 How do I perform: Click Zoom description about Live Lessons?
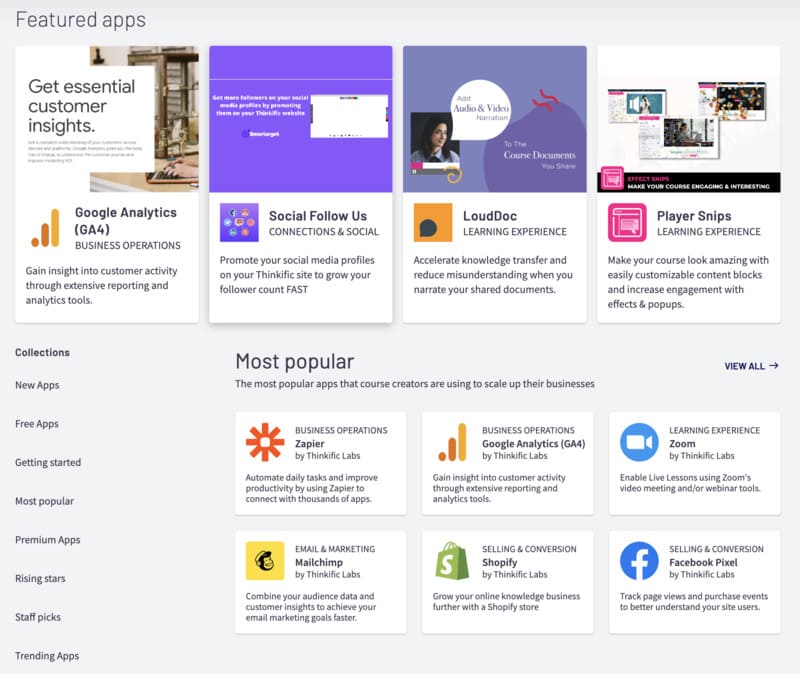click(690, 483)
